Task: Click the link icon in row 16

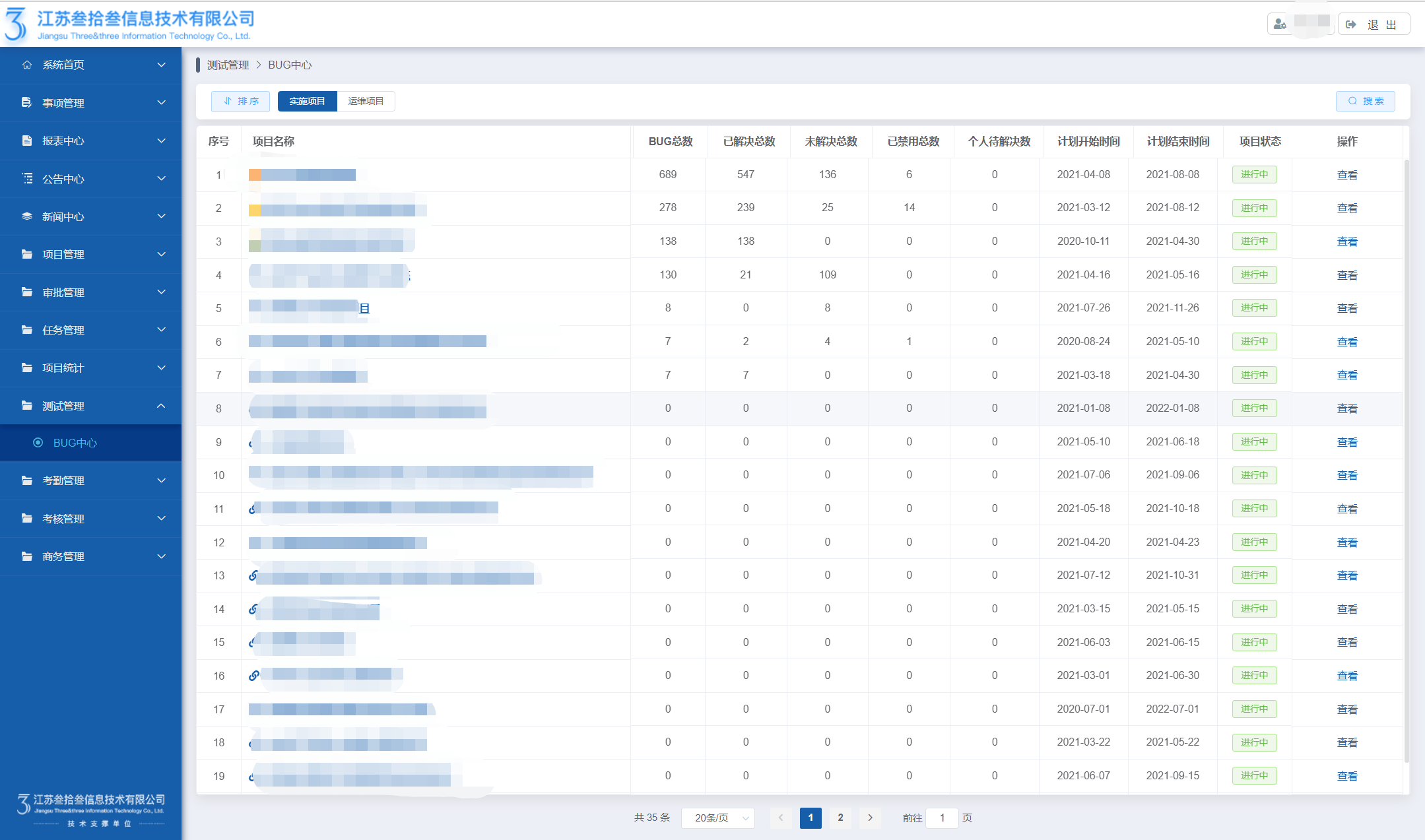Action: 253,676
